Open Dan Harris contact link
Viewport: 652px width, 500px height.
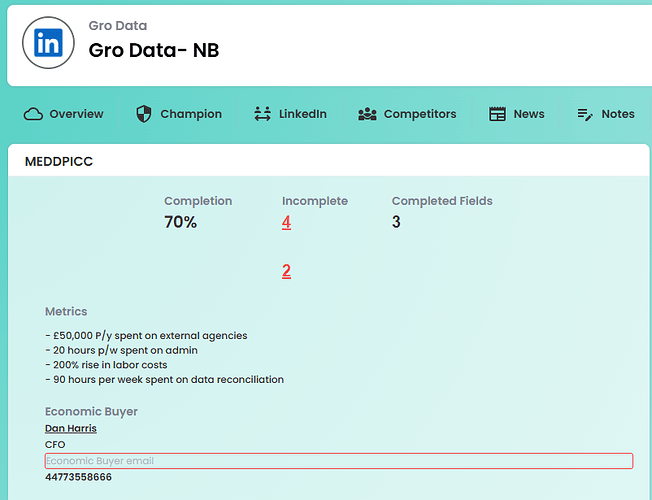click(x=71, y=428)
